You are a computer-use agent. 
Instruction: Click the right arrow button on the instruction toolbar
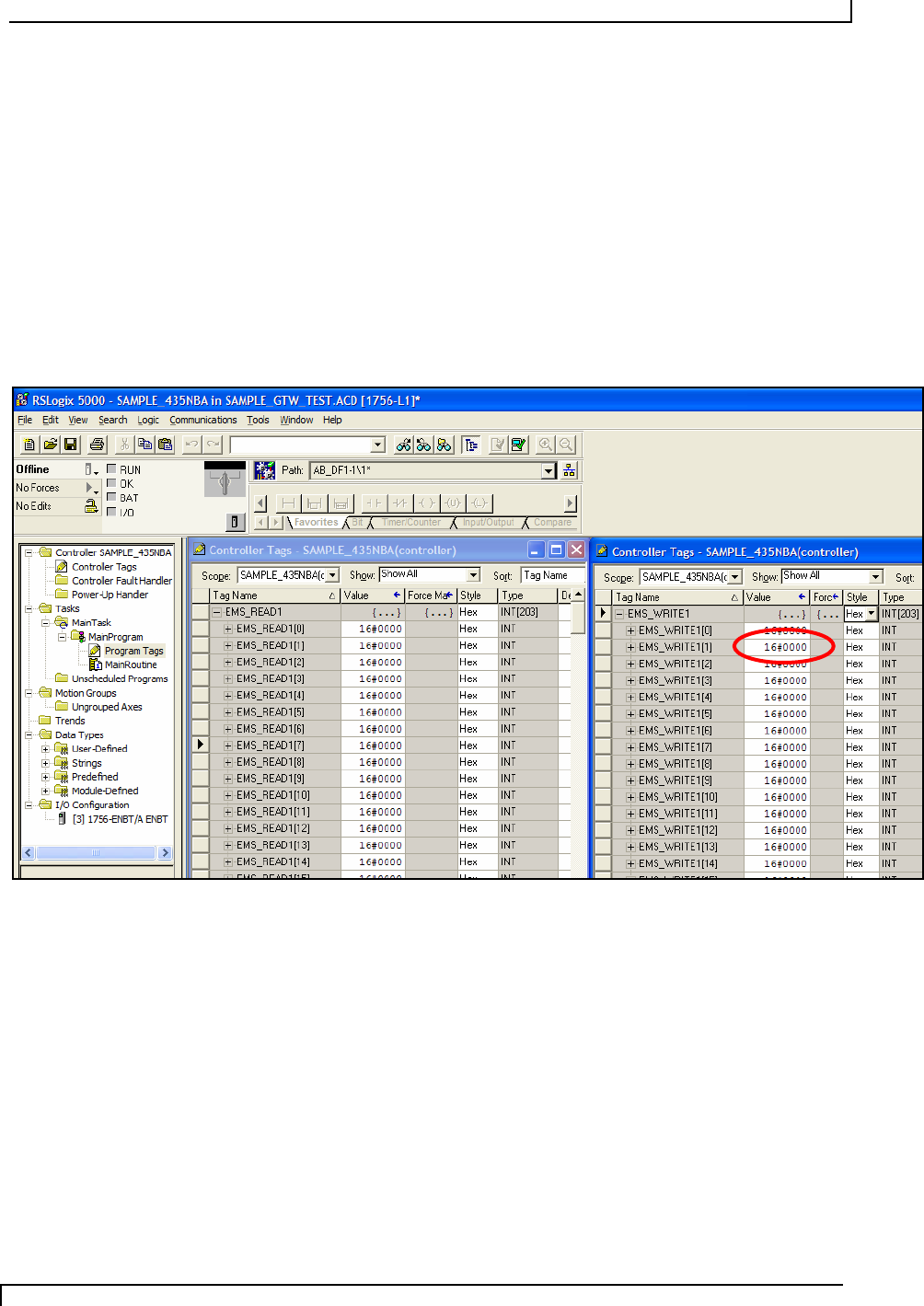coord(571,503)
